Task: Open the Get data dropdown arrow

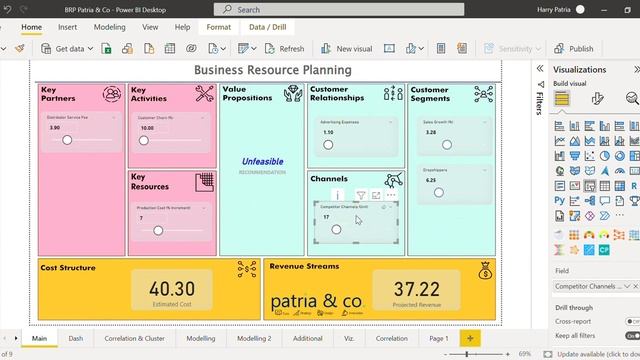Action: tap(91, 49)
